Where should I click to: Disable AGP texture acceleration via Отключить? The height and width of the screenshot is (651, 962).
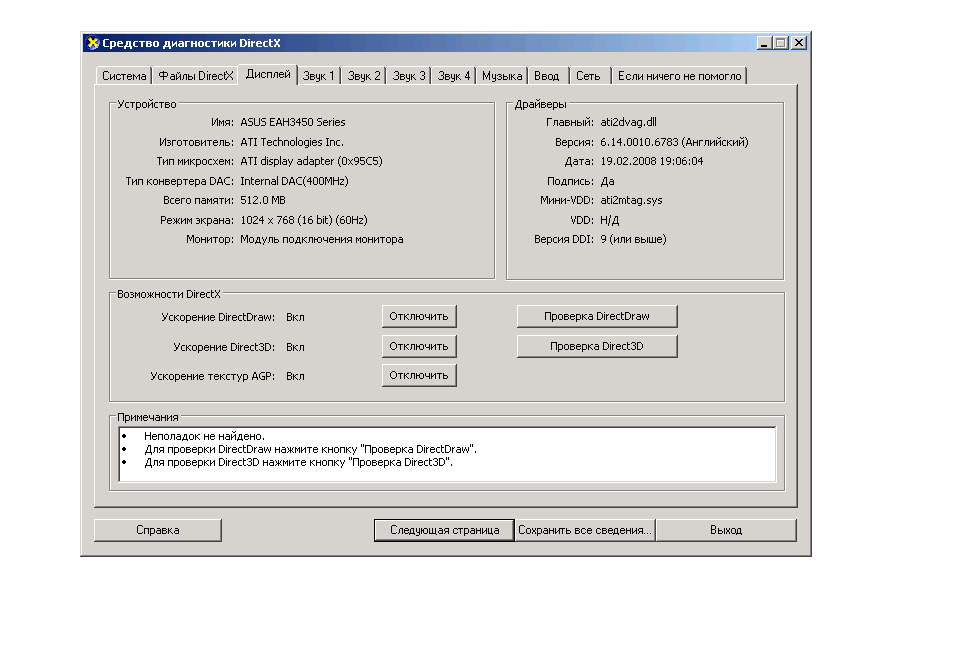point(419,375)
